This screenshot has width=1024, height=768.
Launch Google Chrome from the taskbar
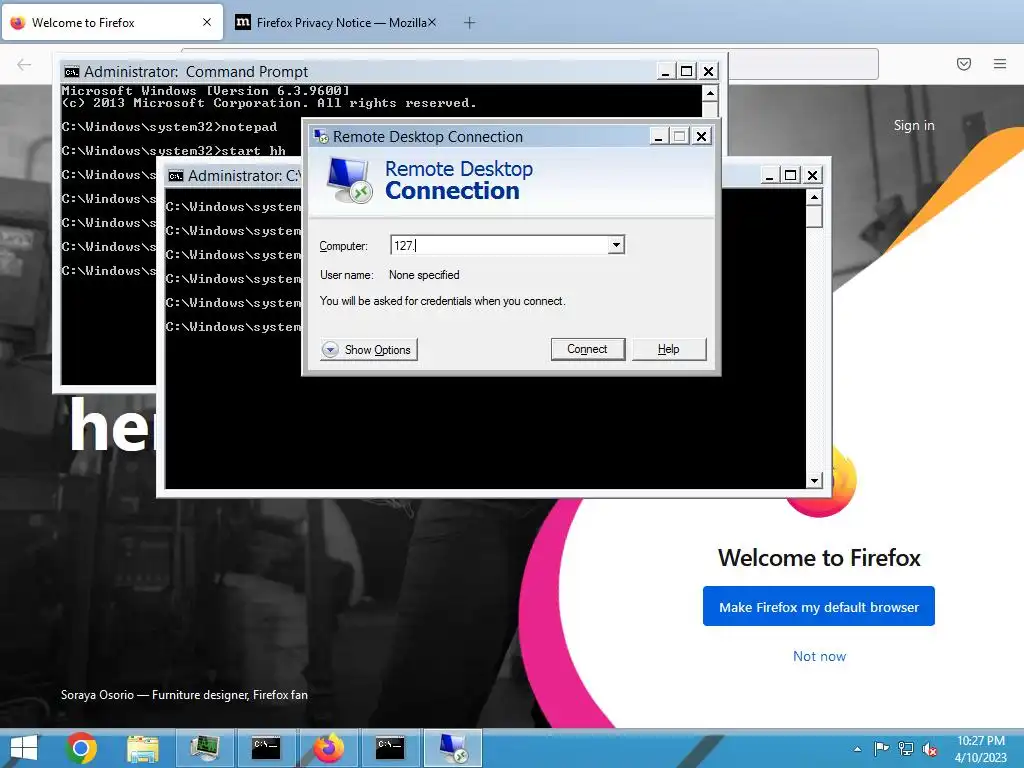81,748
